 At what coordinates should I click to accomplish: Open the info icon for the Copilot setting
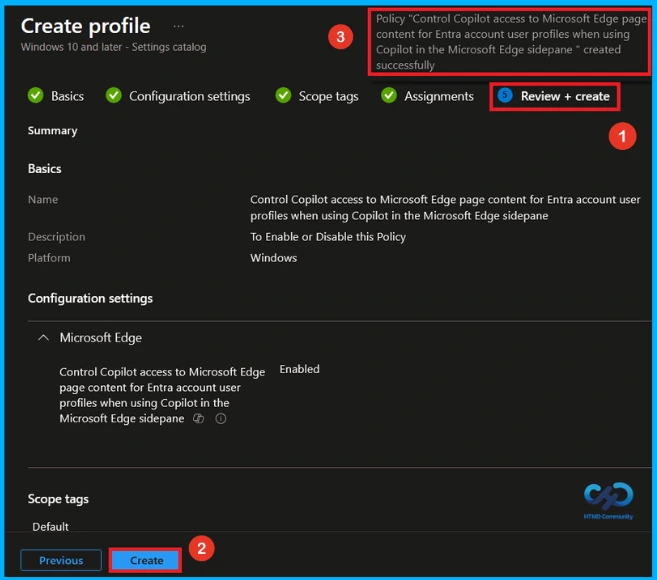pos(221,418)
